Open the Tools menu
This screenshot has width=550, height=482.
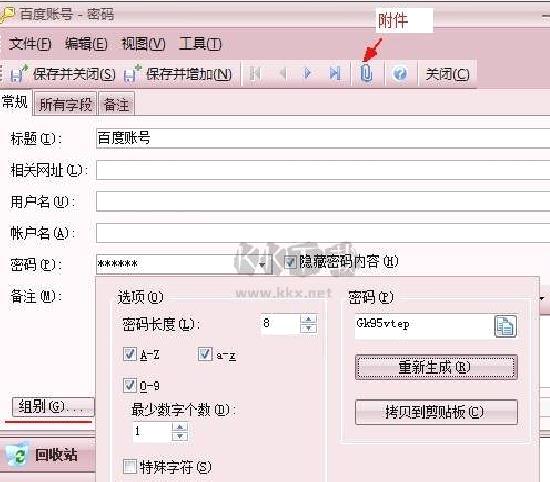[200, 44]
